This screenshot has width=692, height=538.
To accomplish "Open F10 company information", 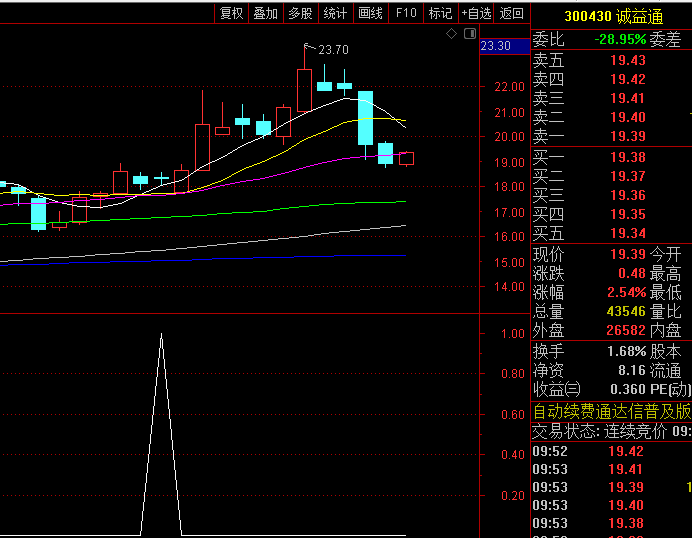I will [405, 13].
